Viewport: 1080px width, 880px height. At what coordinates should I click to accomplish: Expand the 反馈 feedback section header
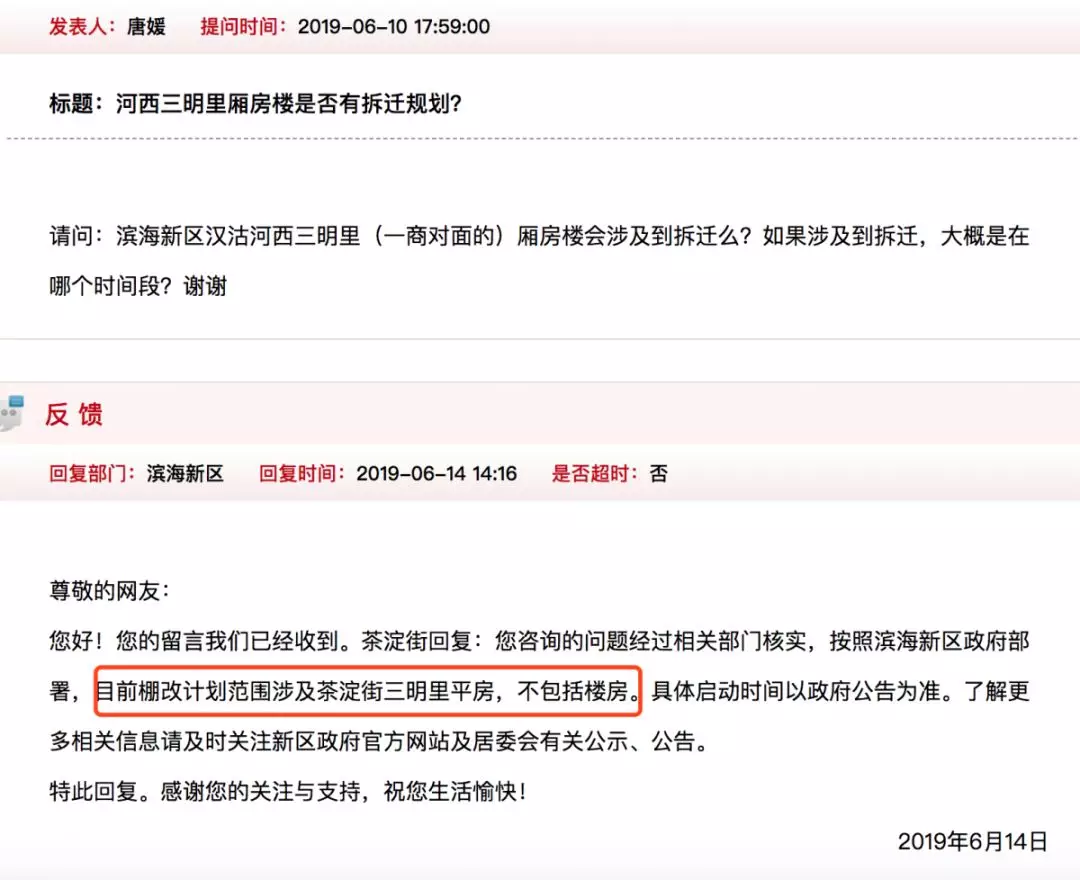click(x=74, y=414)
